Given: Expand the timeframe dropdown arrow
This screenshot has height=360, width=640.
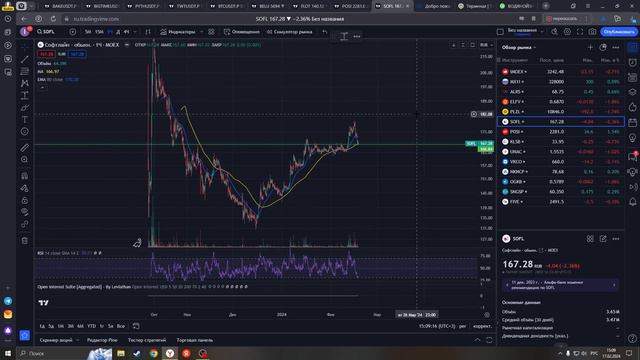Looking at the screenshot, I should 135,31.
